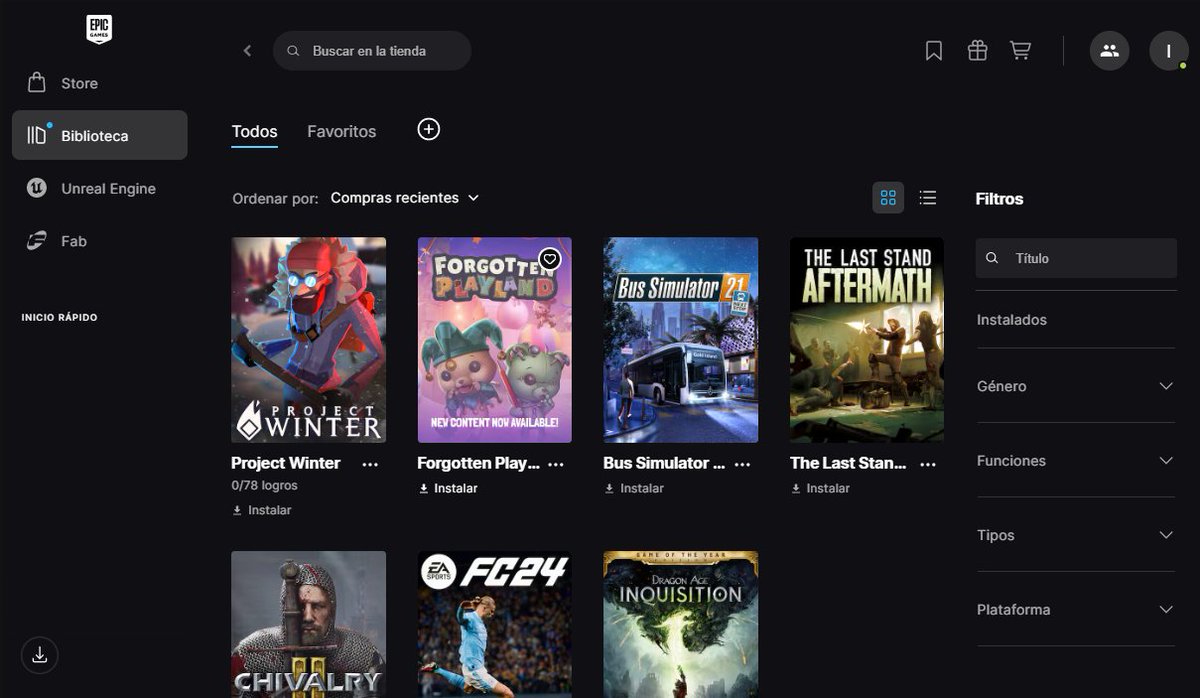Image resolution: width=1200 pixels, height=698 pixels.
Task: Click the search magnifier in store search
Action: tap(293, 51)
